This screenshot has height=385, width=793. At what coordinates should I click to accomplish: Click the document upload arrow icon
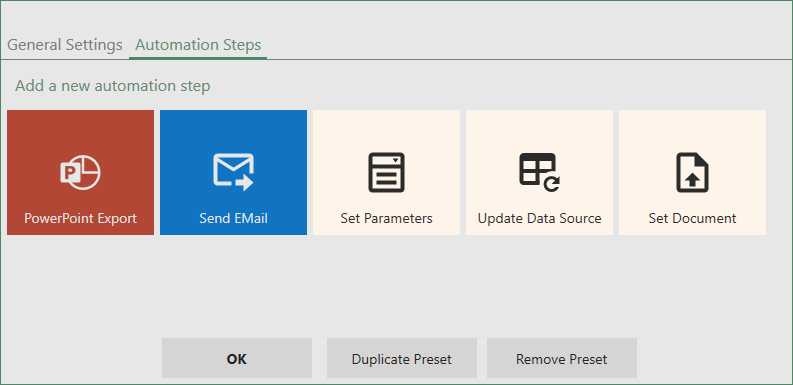[692, 172]
